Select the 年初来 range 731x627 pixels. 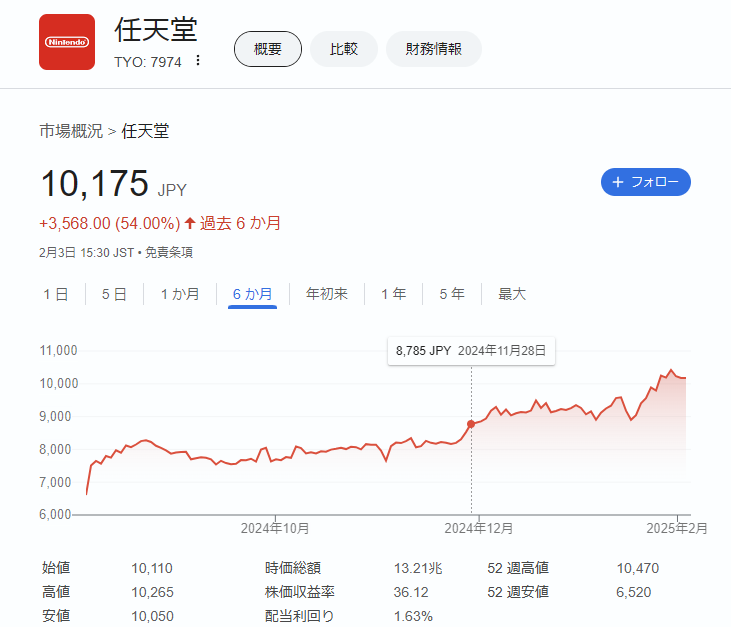click(327, 294)
